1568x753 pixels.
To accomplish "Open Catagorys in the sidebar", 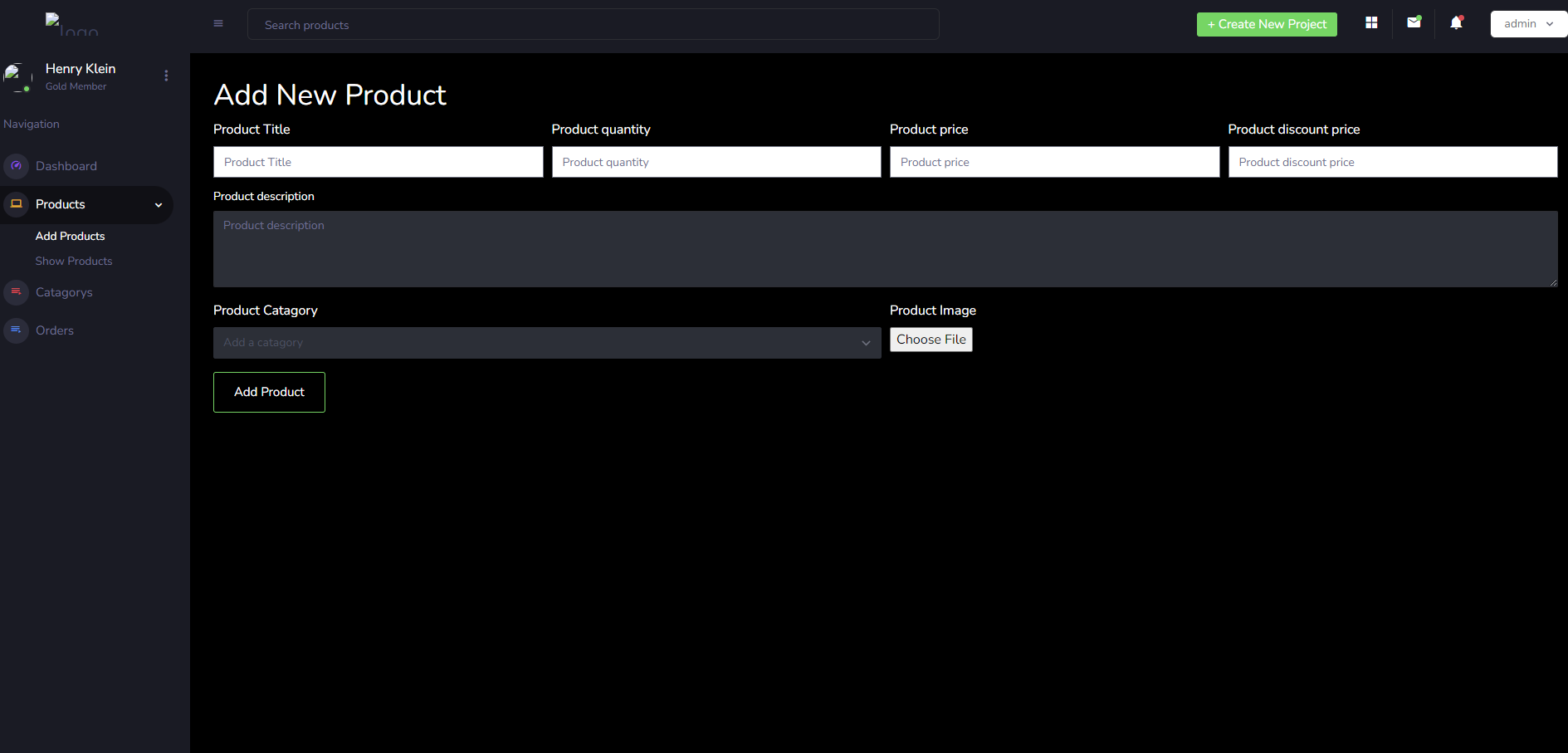I will tap(64, 292).
